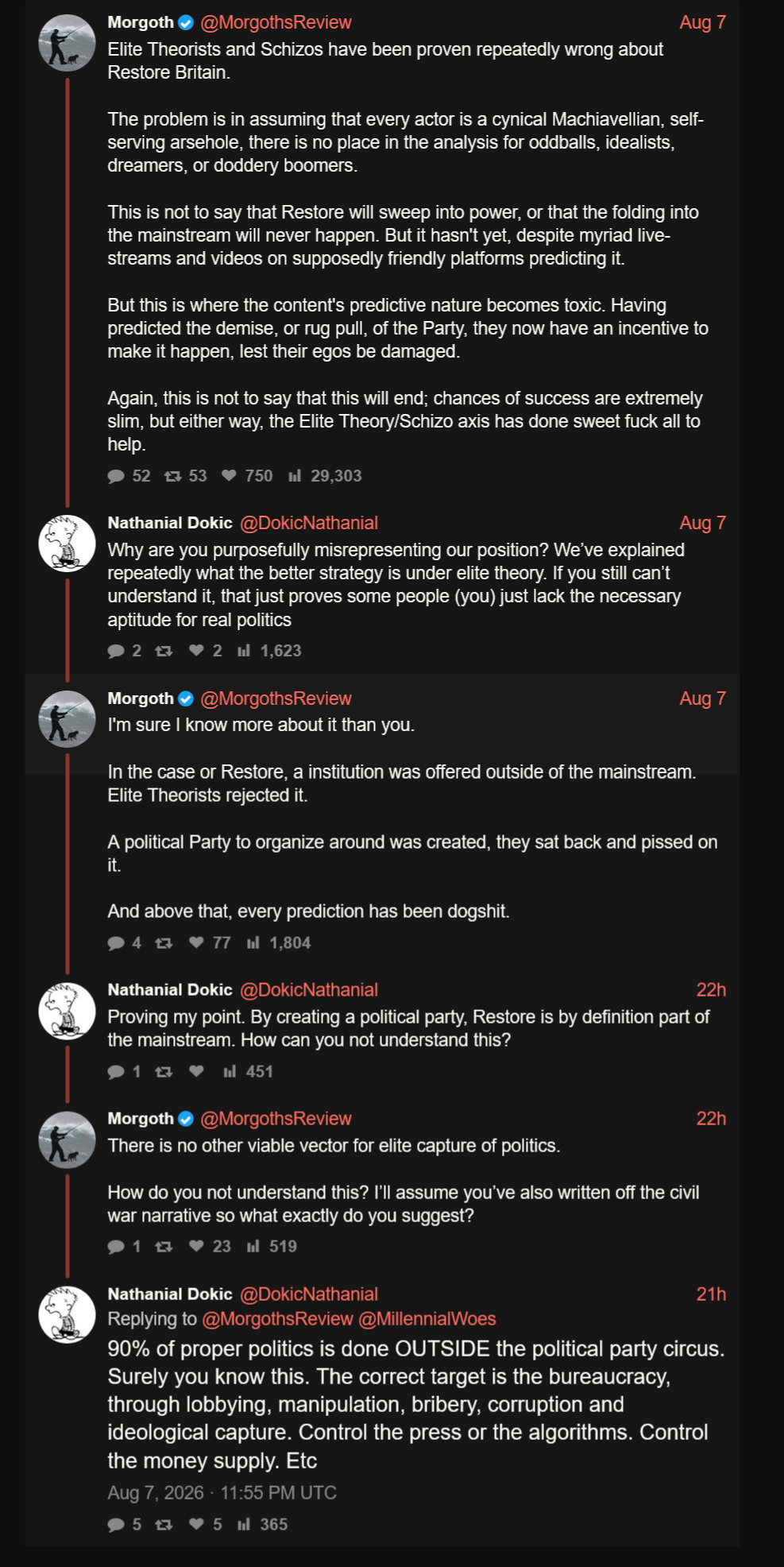Retweet the first tweet with 53 retweets
The height and width of the screenshot is (1567, 784).
point(172,476)
